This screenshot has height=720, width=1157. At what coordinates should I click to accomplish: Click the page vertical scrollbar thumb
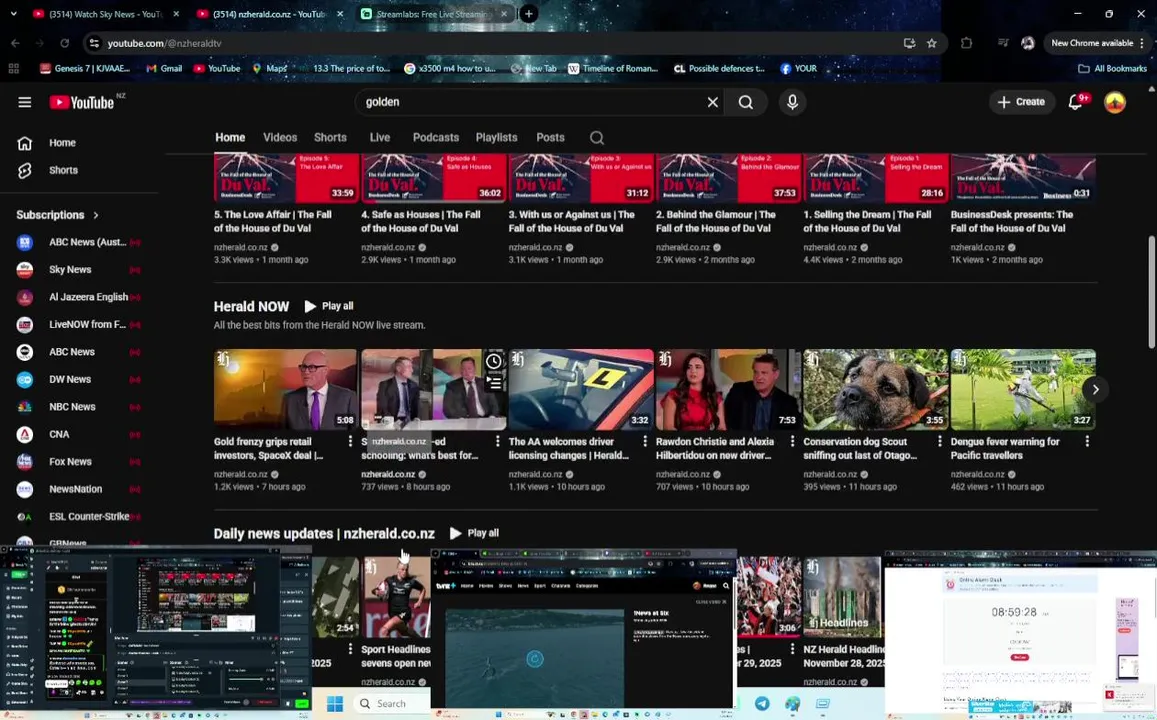(x=1152, y=291)
